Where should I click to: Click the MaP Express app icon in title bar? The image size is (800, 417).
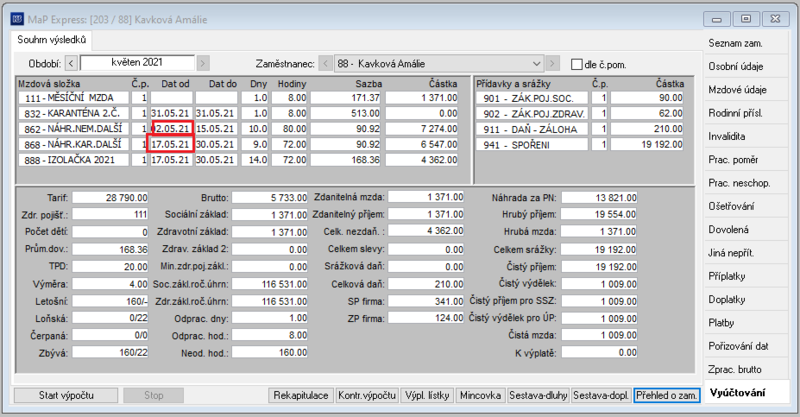(17, 19)
